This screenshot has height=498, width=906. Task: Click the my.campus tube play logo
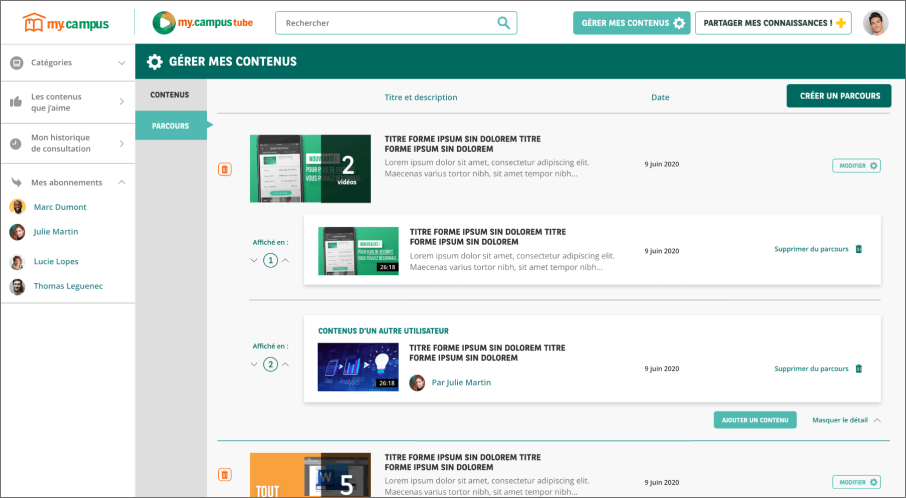[164, 23]
